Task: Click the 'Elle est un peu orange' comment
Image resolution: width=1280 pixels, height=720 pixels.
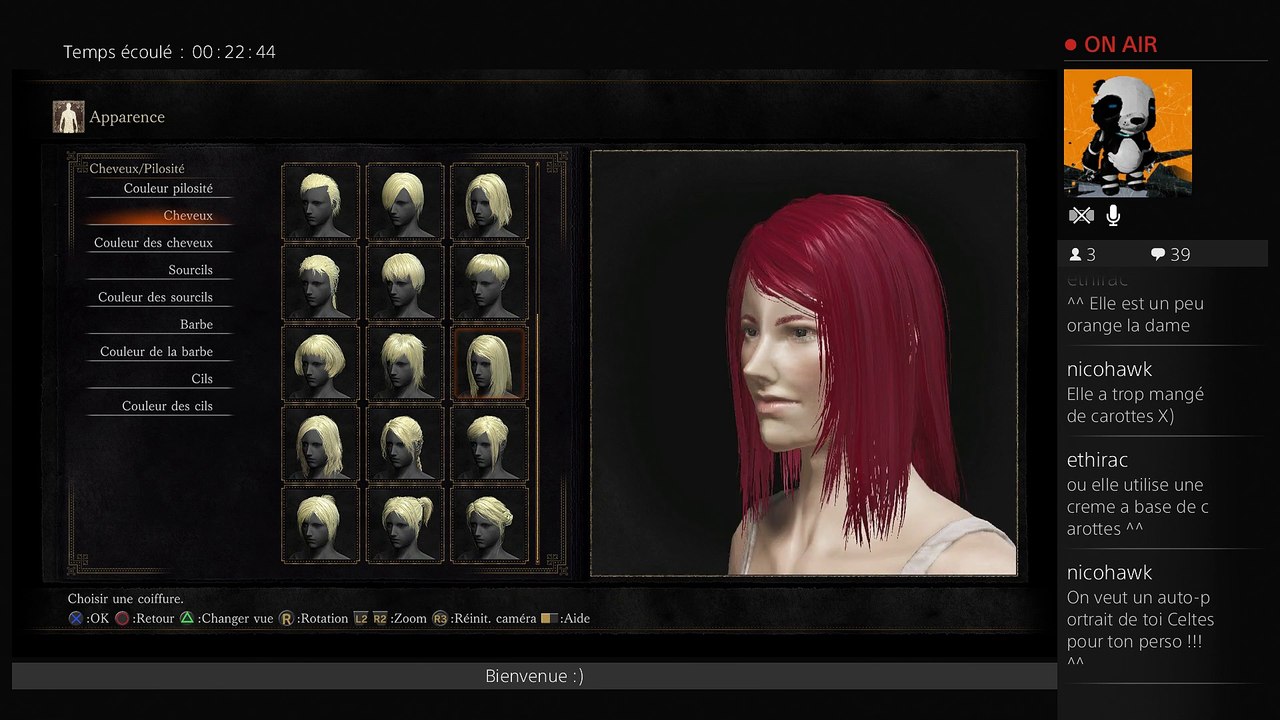Action: point(1135,314)
